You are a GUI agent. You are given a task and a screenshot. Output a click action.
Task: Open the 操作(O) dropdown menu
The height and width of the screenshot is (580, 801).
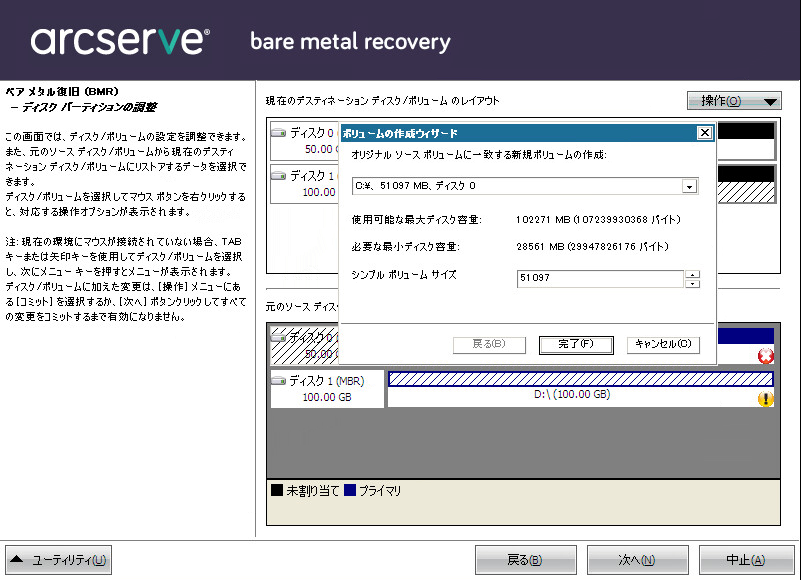(x=734, y=101)
